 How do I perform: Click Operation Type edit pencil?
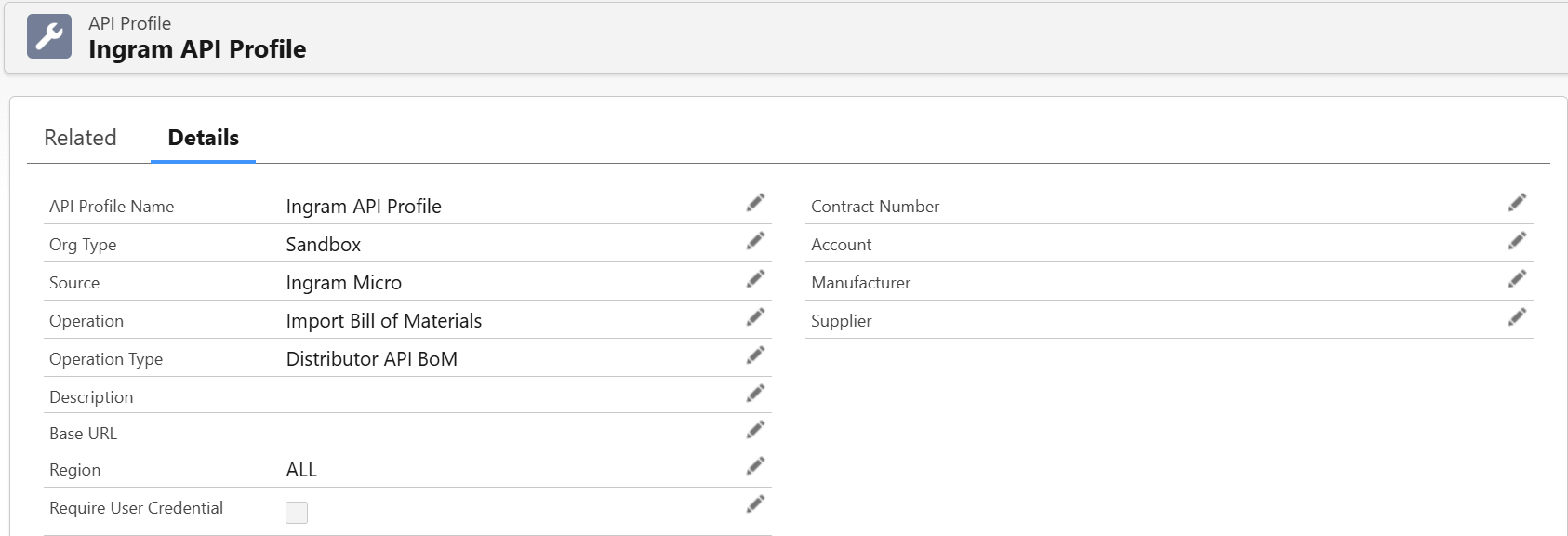pos(755,355)
